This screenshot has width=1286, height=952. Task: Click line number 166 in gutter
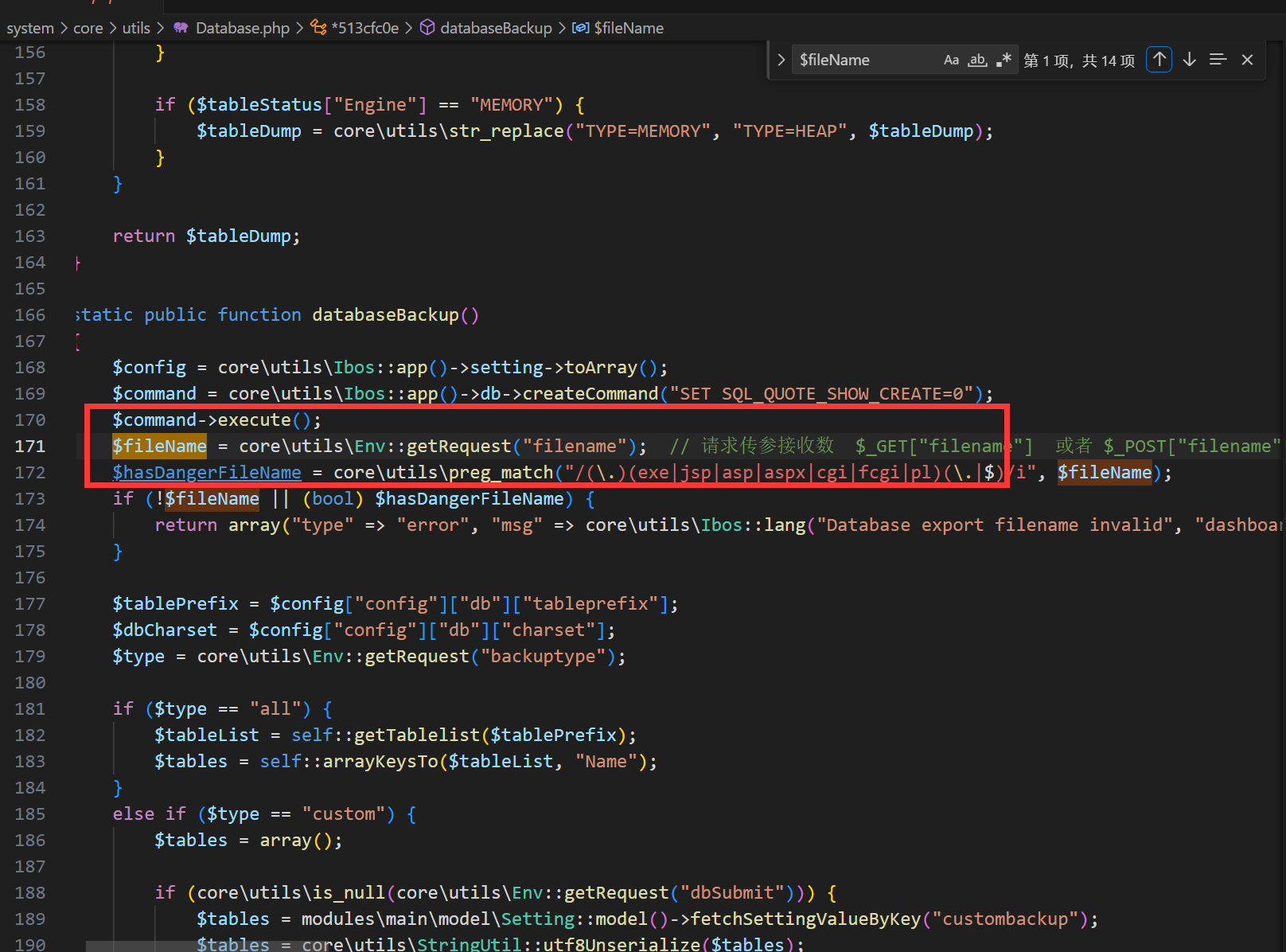coord(30,315)
